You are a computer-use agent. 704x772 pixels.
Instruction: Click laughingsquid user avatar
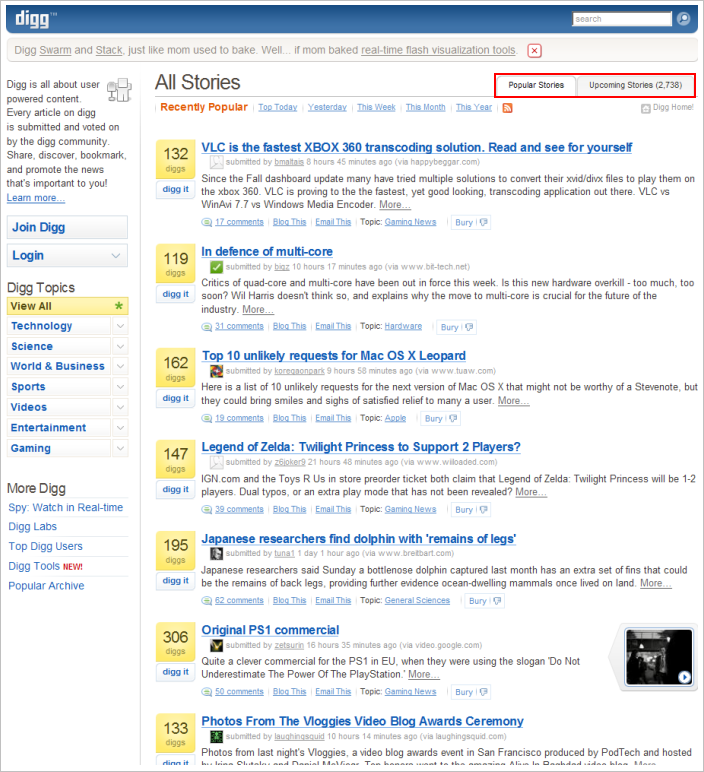pyautogui.click(x=217, y=737)
